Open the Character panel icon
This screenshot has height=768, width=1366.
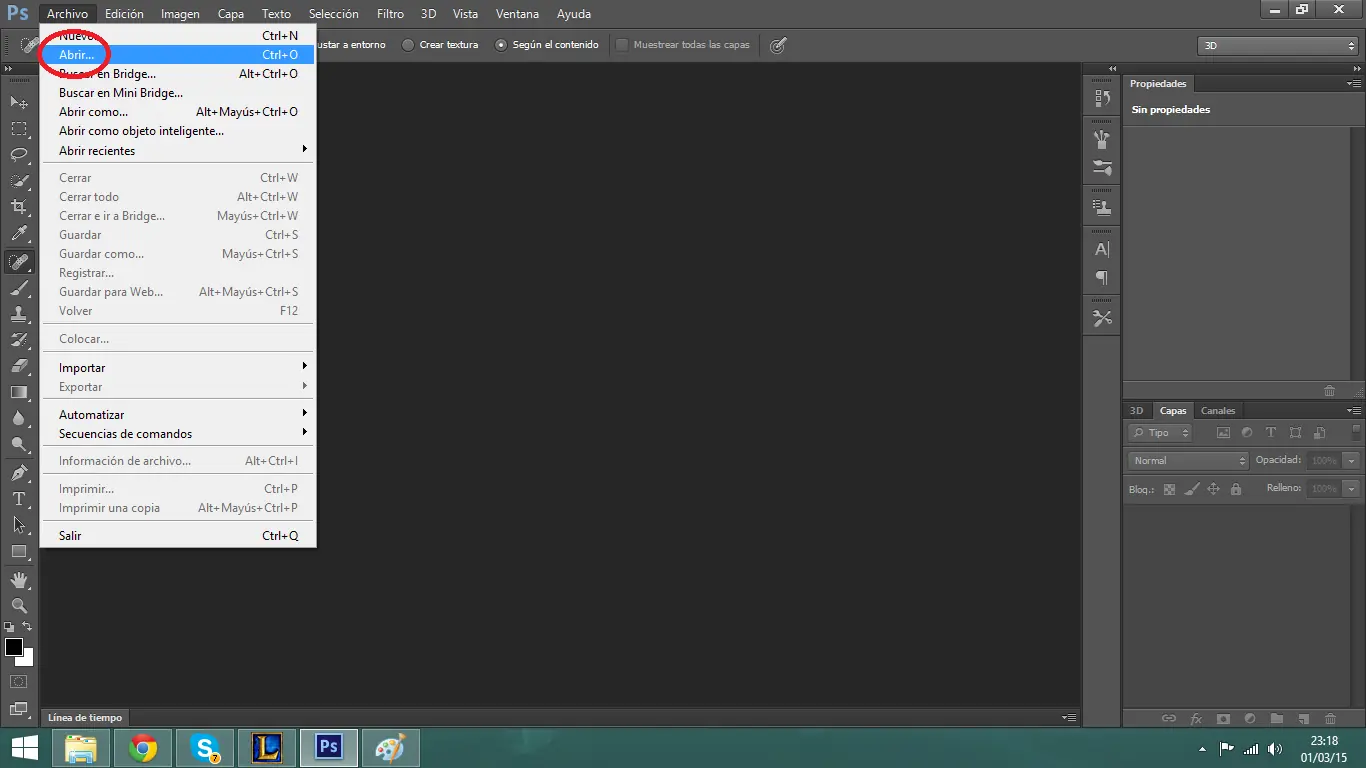coord(1102,250)
